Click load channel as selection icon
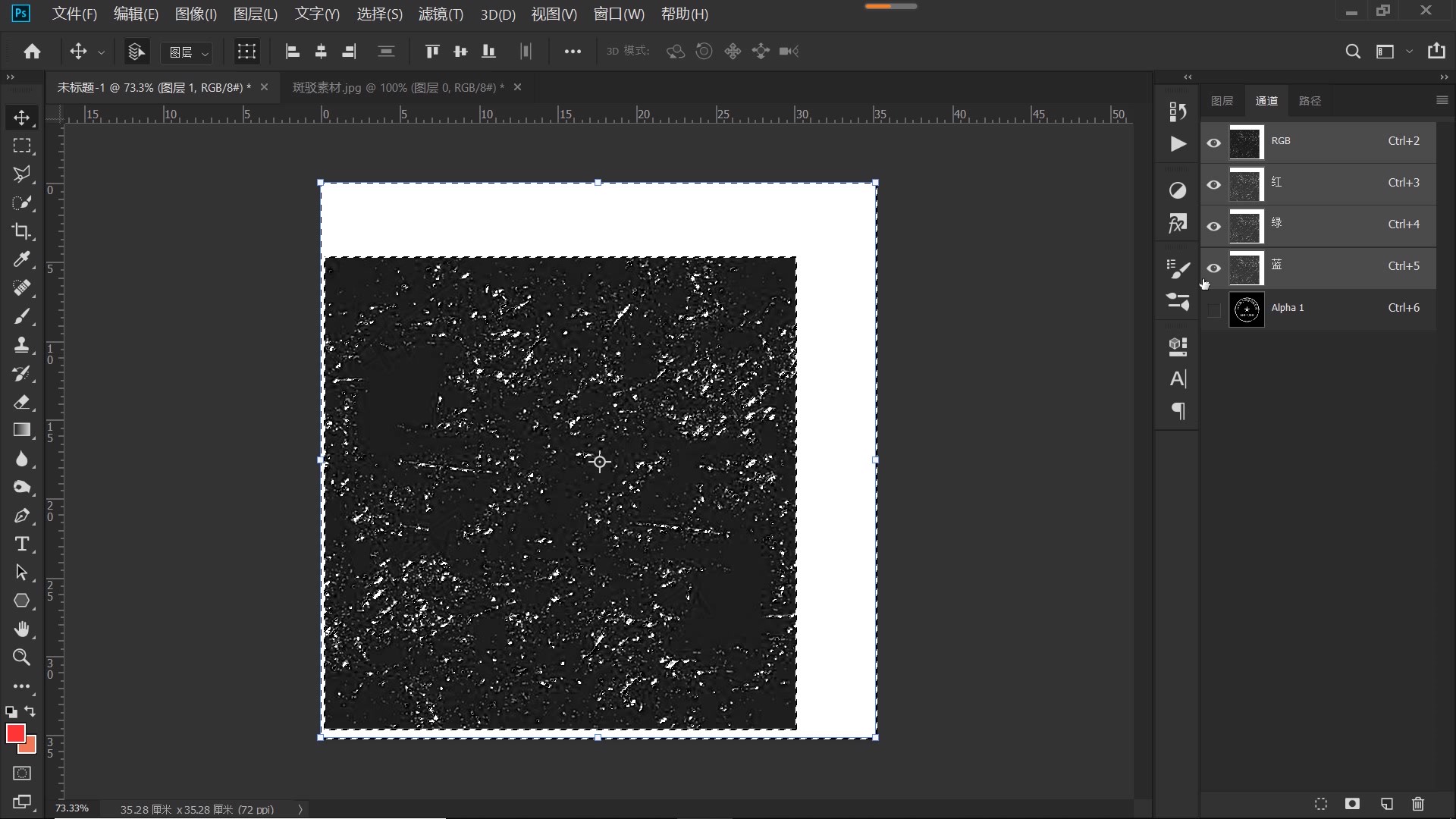1456x819 pixels. click(x=1320, y=804)
